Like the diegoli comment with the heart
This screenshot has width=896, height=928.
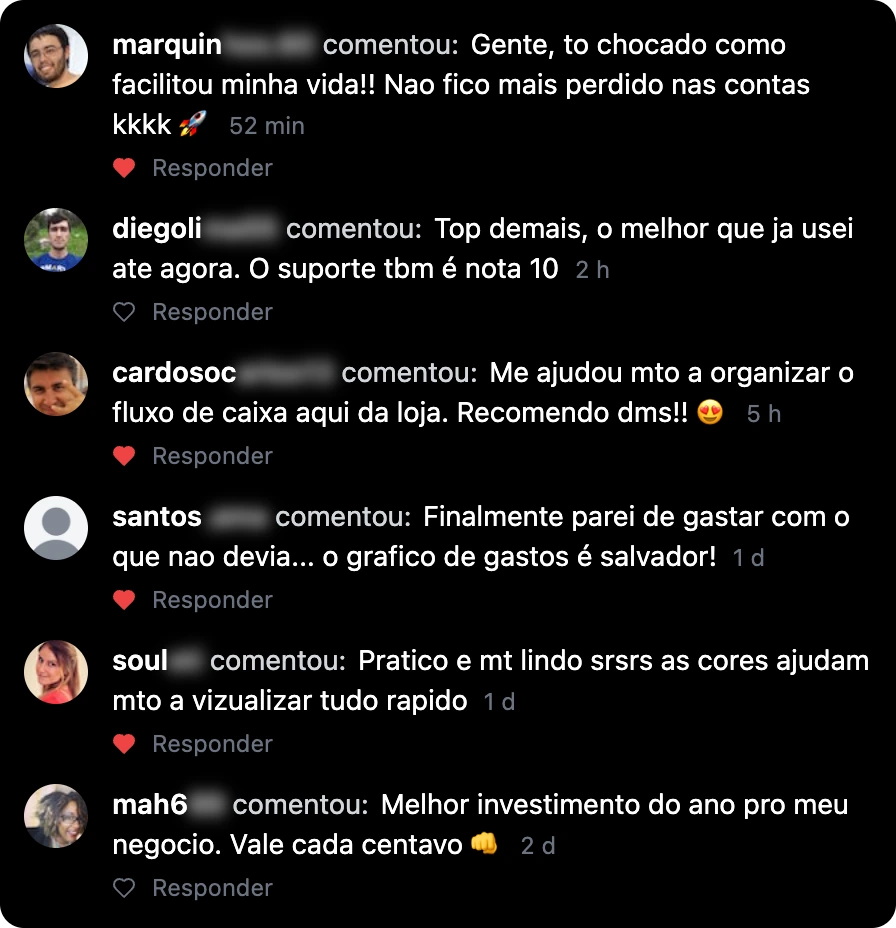click(124, 312)
